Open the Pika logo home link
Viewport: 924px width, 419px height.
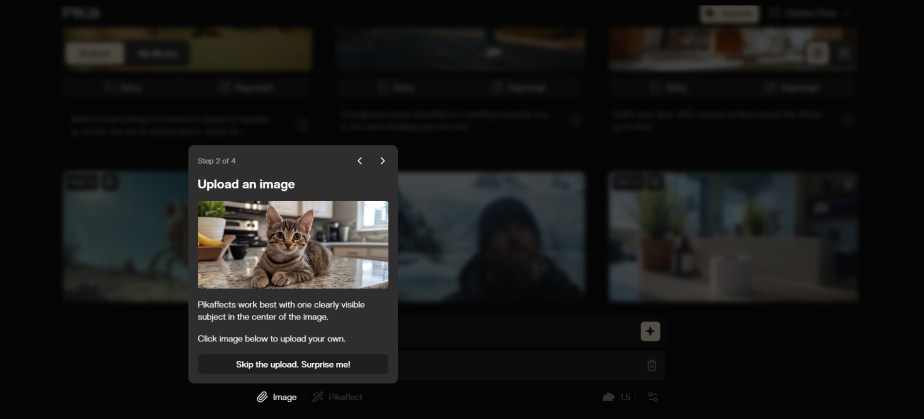click(x=81, y=13)
